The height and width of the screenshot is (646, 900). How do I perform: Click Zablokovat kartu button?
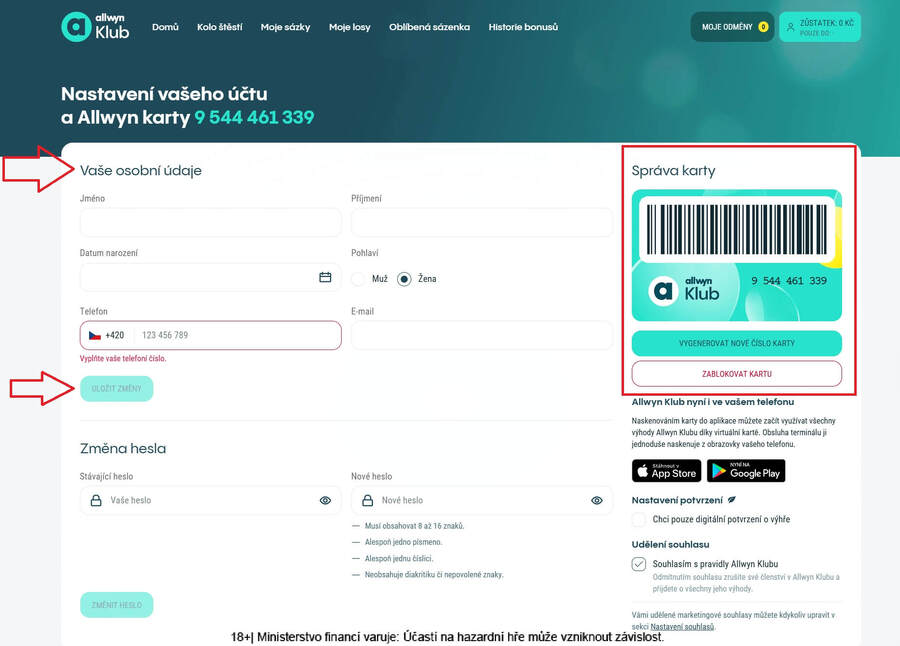click(737, 374)
